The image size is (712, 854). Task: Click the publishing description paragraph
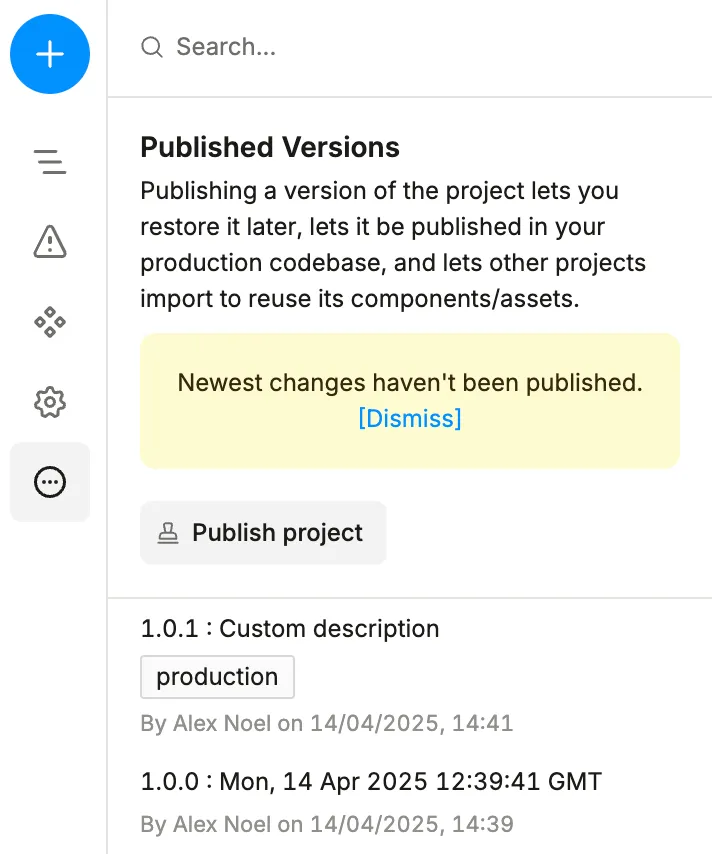click(393, 245)
